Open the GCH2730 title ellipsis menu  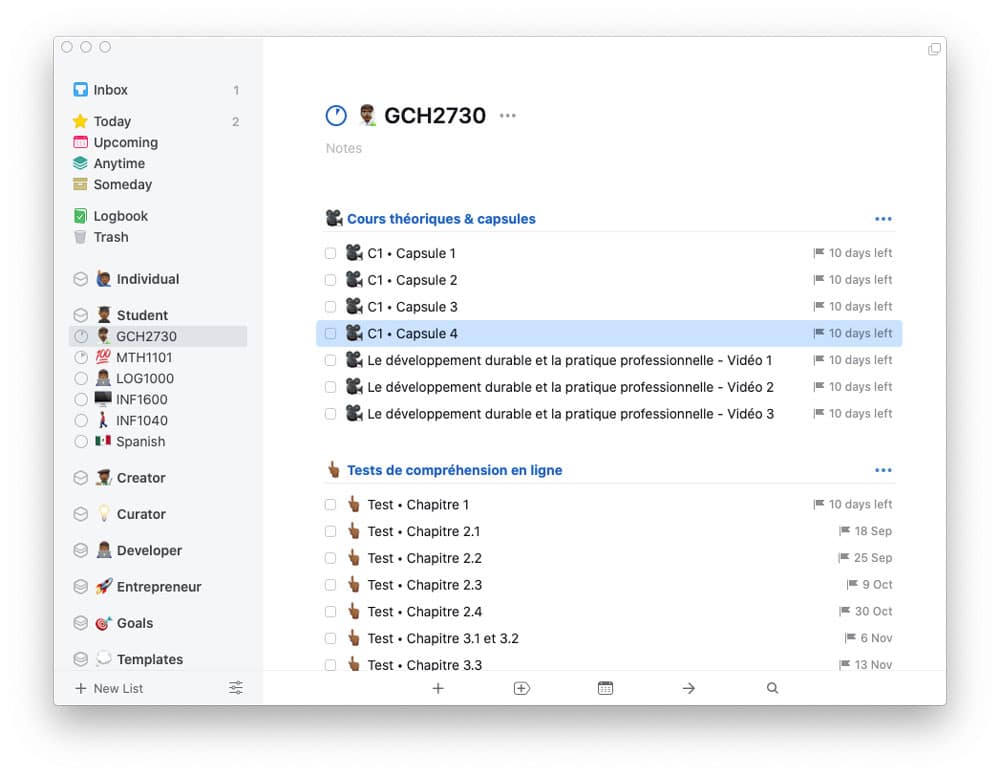508,115
